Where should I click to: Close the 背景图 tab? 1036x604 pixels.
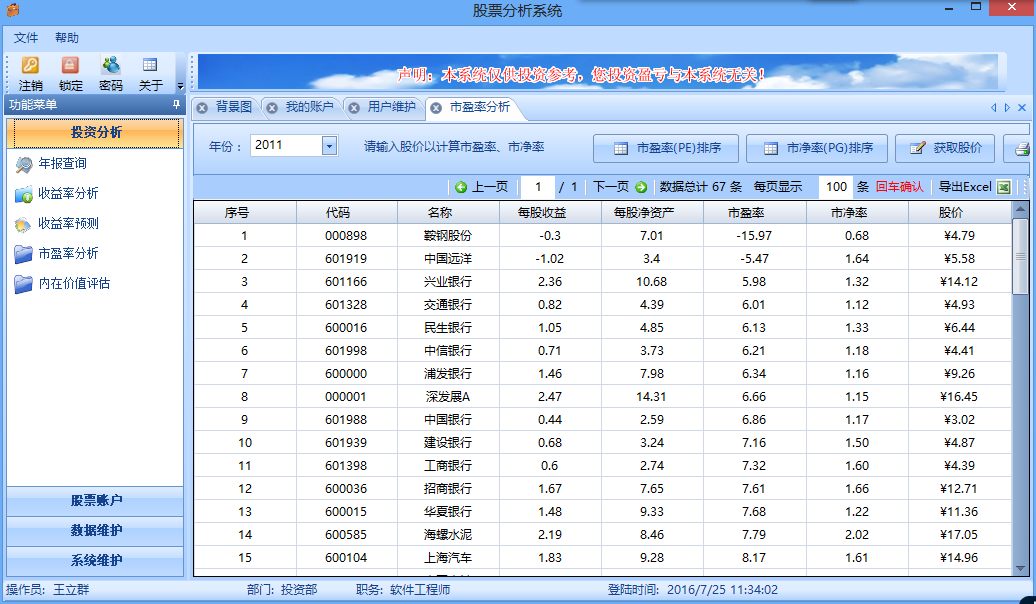(x=202, y=108)
